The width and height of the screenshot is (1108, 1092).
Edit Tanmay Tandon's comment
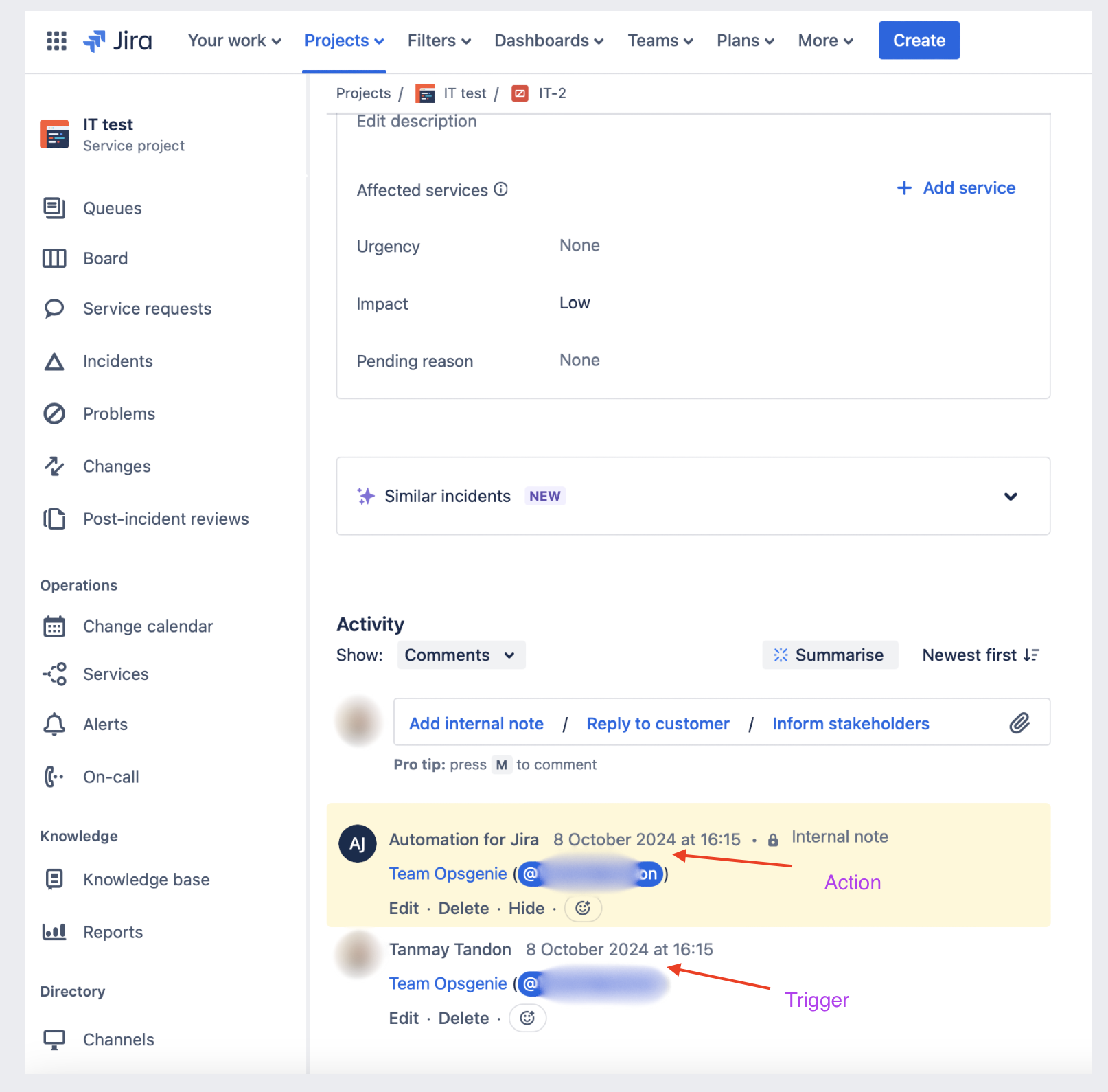pyautogui.click(x=404, y=1018)
